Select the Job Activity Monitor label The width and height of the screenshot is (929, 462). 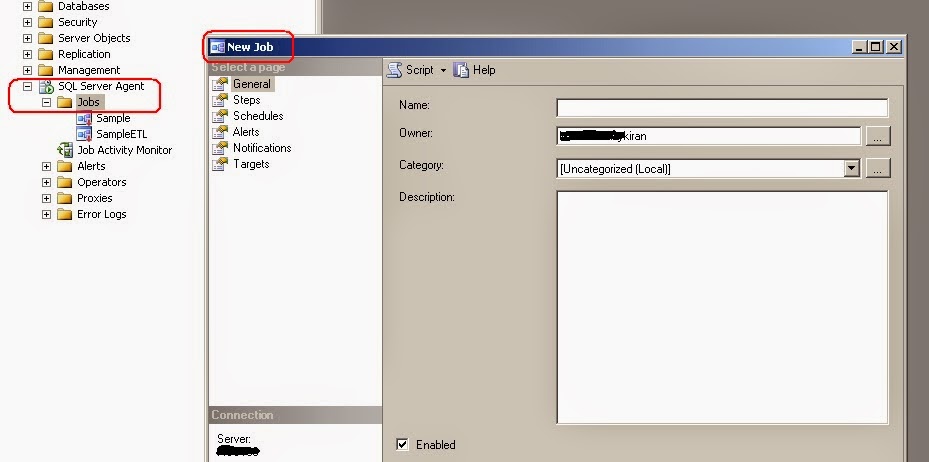(124, 150)
